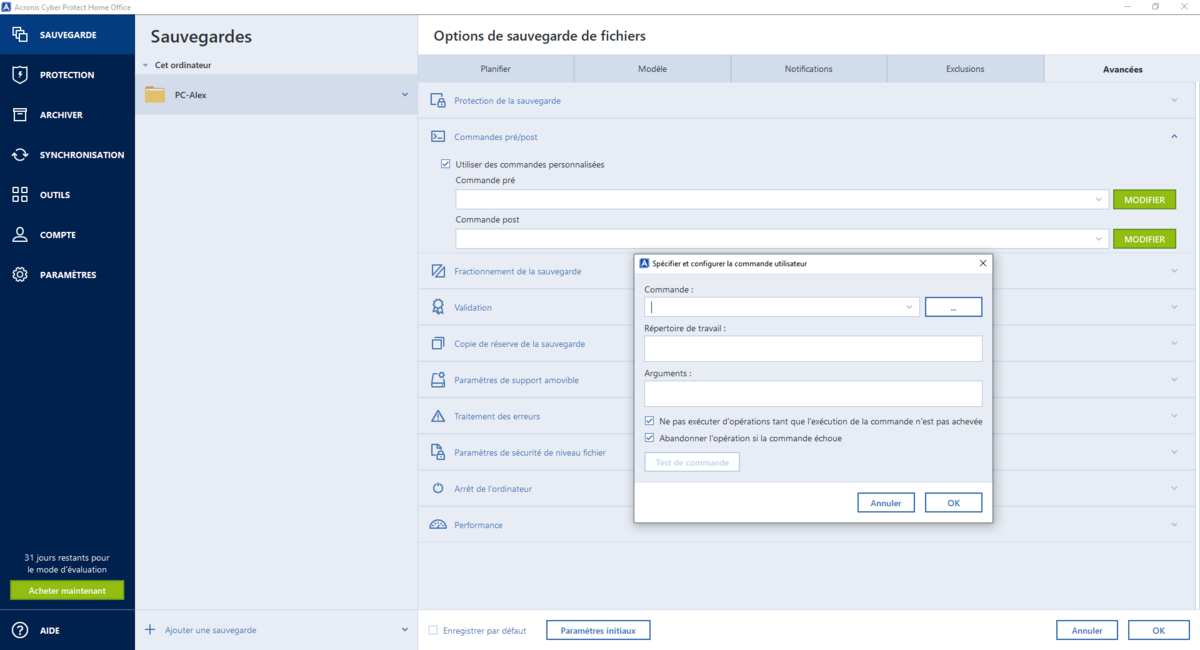
Task: Click Acheter maintenant button
Action: (67, 590)
